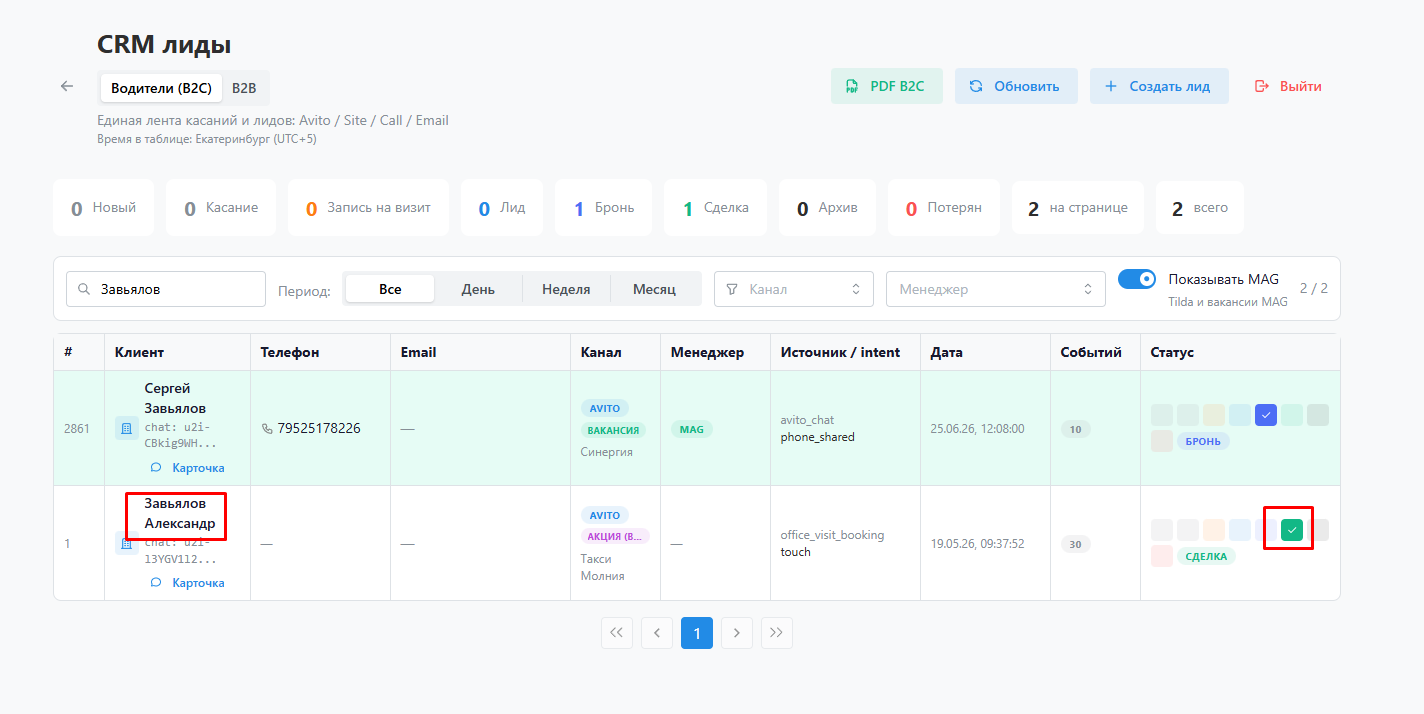Switch to the Водители (B2C) tab
The height and width of the screenshot is (714, 1424).
161,88
